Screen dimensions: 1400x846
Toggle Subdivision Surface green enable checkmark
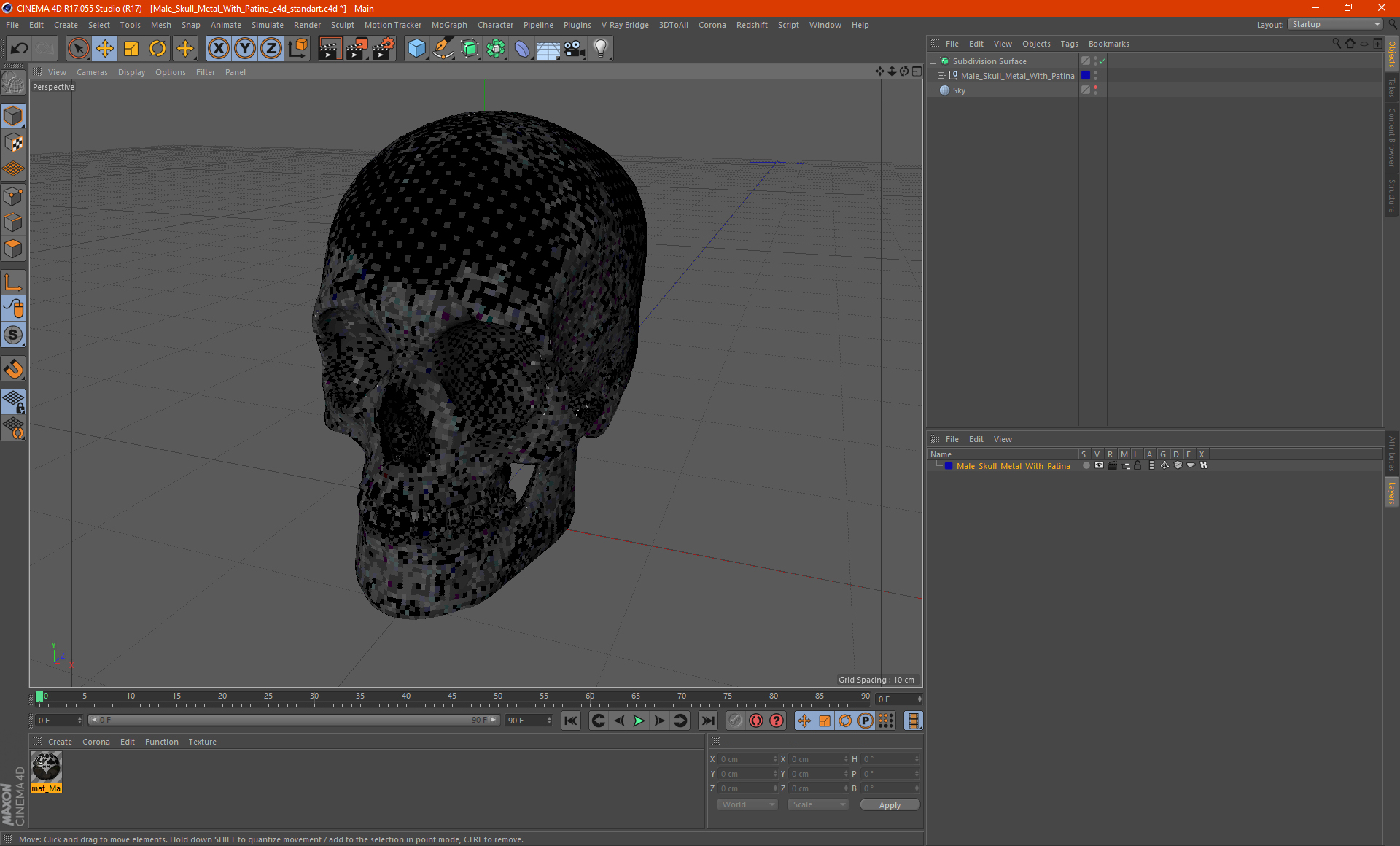pos(1102,61)
